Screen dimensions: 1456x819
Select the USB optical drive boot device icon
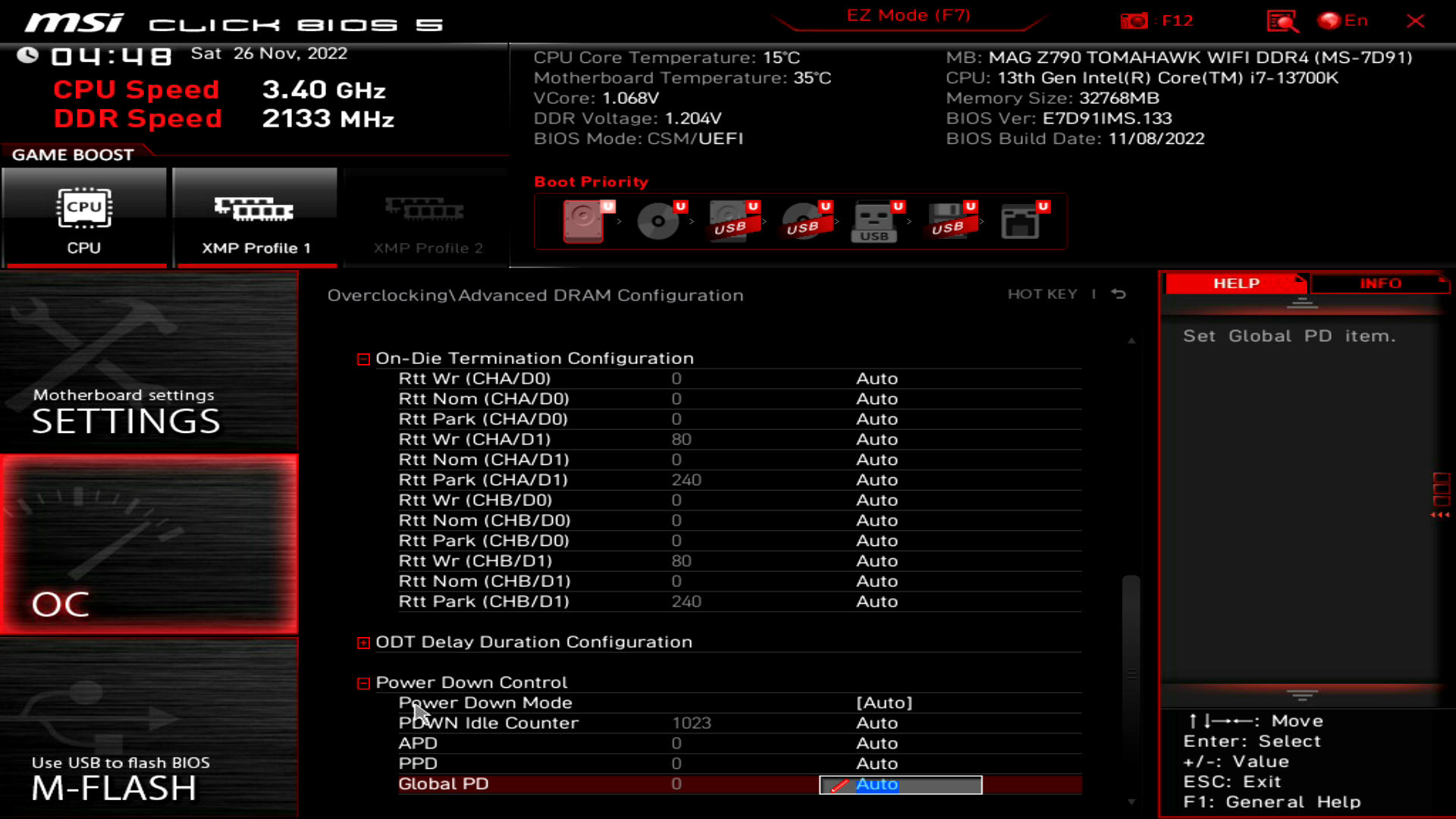click(805, 221)
